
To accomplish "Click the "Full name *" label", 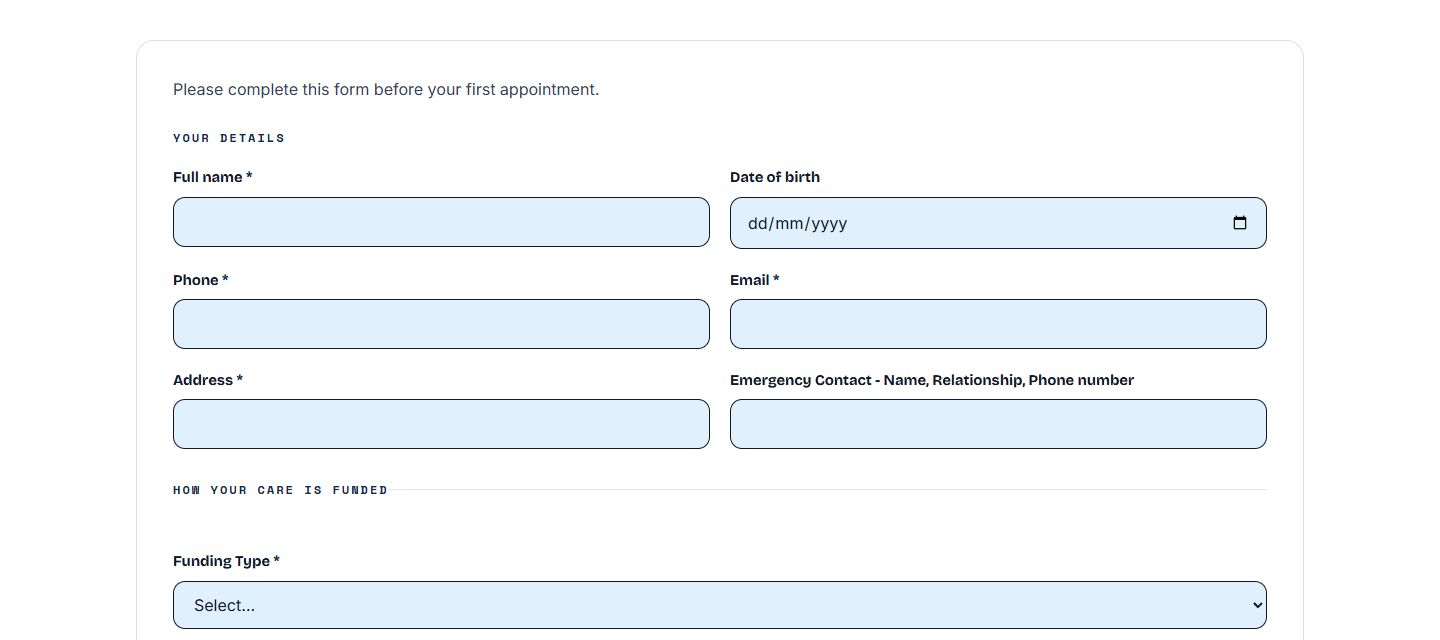I will coord(213,177).
